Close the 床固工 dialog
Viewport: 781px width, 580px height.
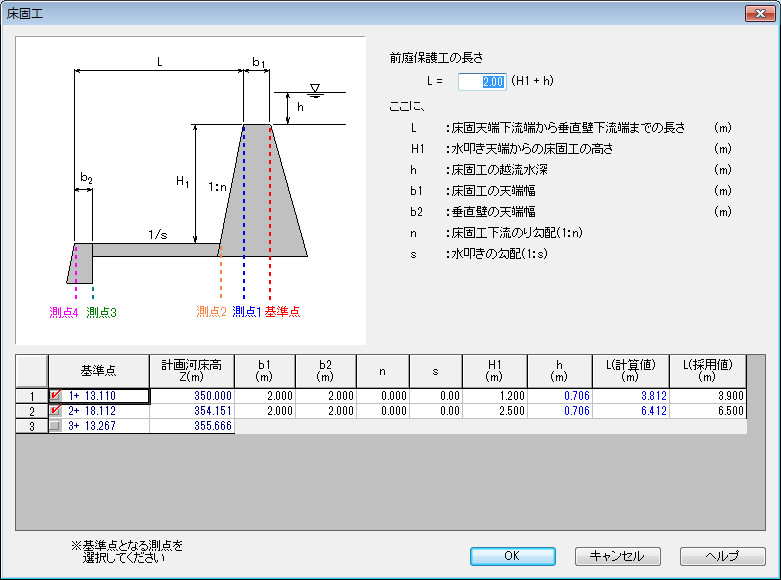[760, 13]
